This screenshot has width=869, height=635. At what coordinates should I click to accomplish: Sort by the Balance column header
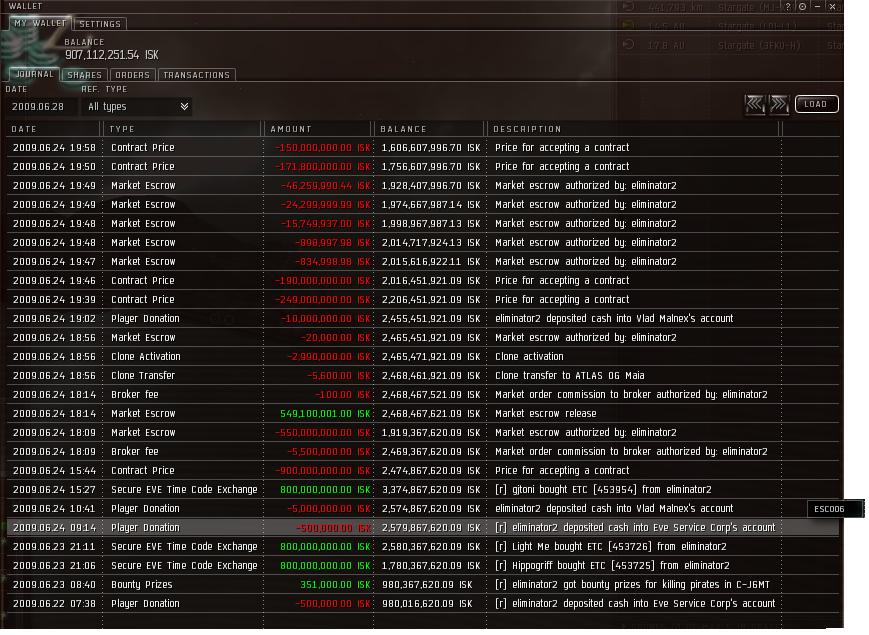[x=430, y=129]
